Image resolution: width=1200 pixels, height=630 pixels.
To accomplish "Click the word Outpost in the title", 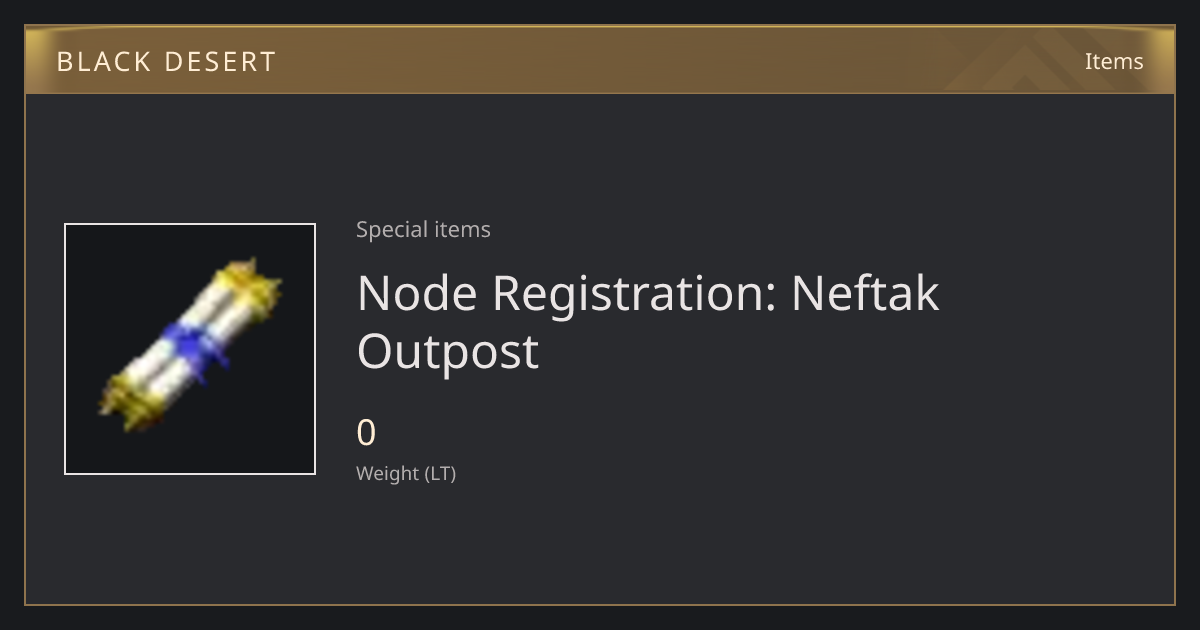I will point(448,352).
